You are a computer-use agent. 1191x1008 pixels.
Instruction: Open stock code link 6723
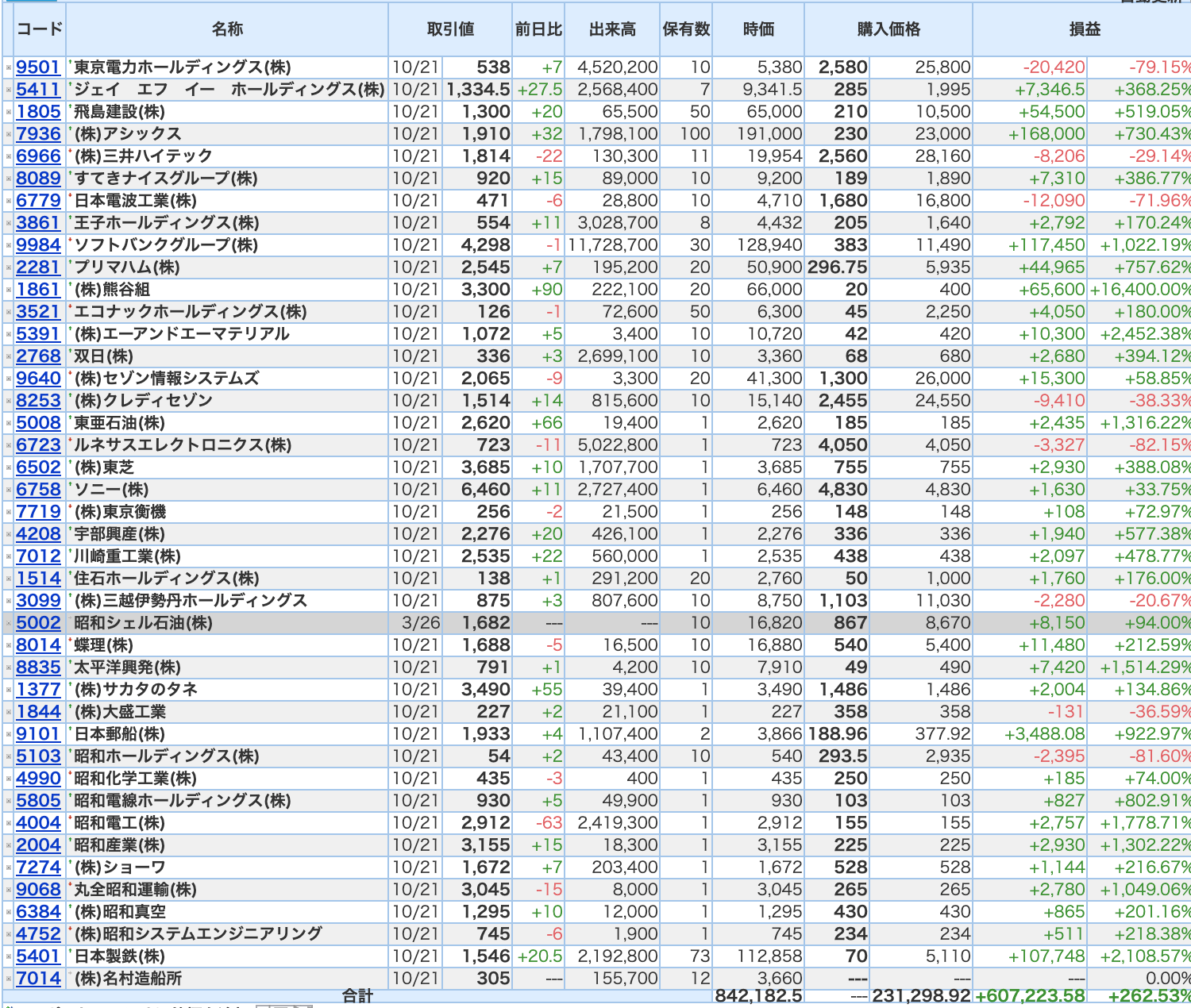coord(38,445)
